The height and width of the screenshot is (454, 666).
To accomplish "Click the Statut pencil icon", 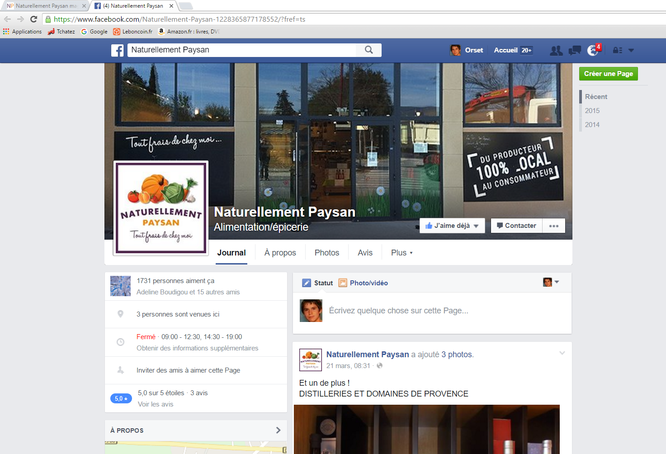I will coord(306,283).
